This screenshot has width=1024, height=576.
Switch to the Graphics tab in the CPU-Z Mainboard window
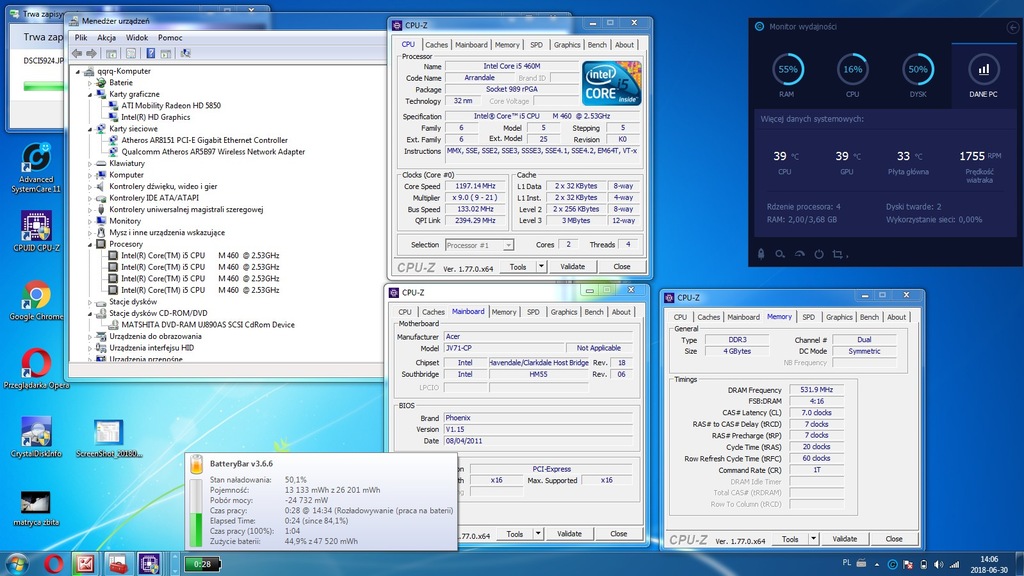pos(564,312)
